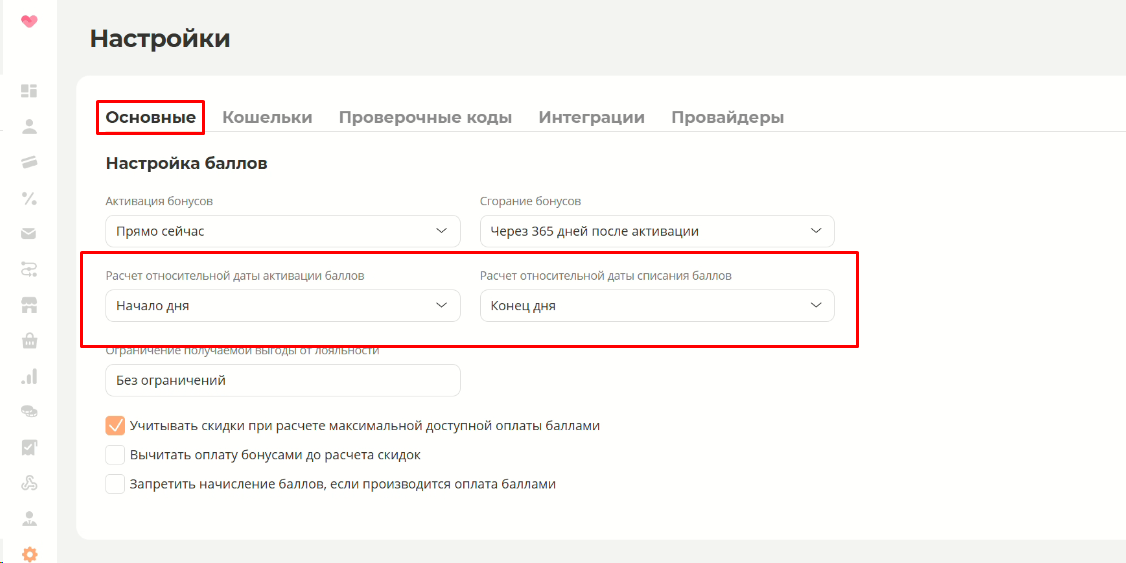Click the Сгорание бонусов field label

[x=531, y=201]
